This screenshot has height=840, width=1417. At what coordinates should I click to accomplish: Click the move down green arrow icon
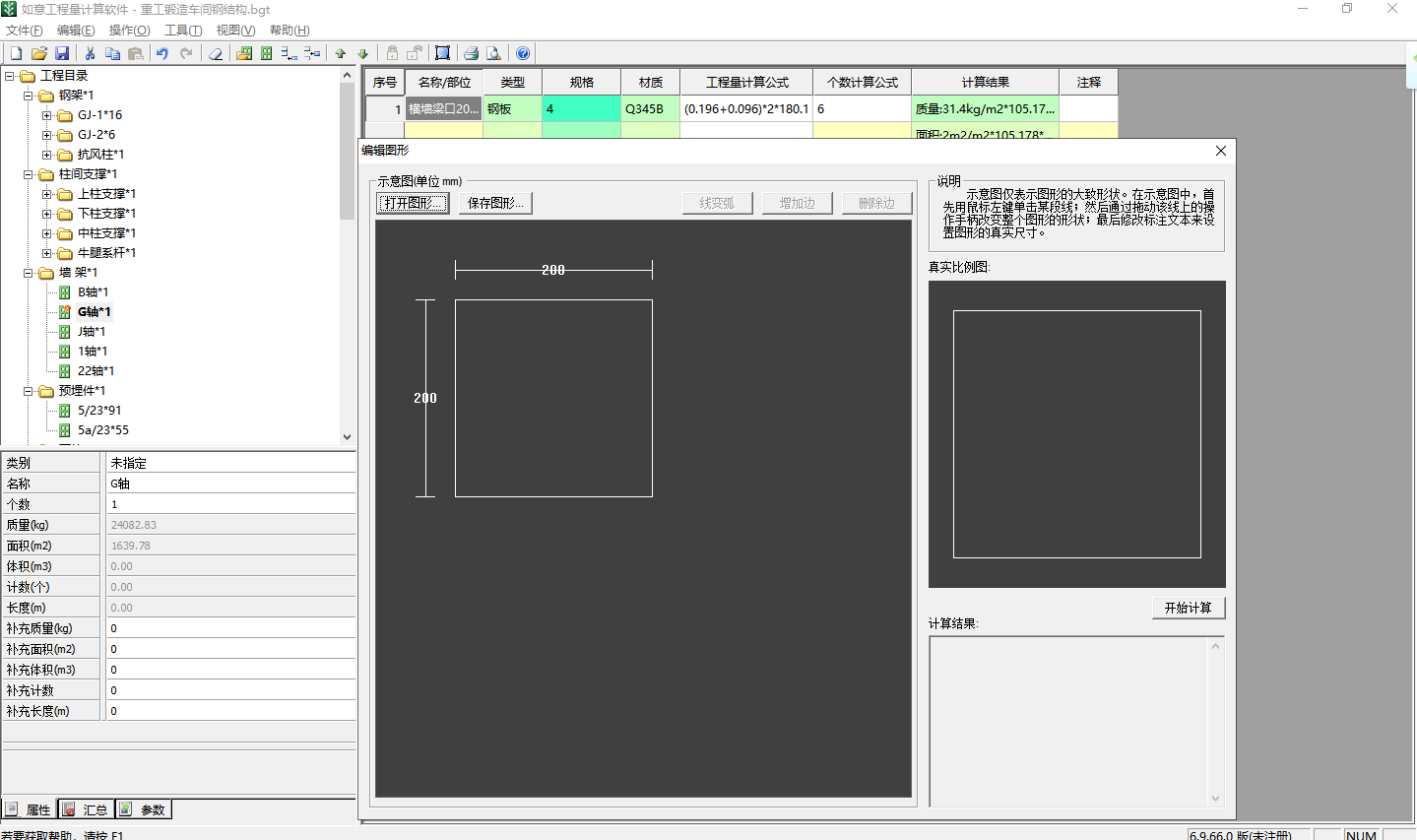(x=363, y=53)
